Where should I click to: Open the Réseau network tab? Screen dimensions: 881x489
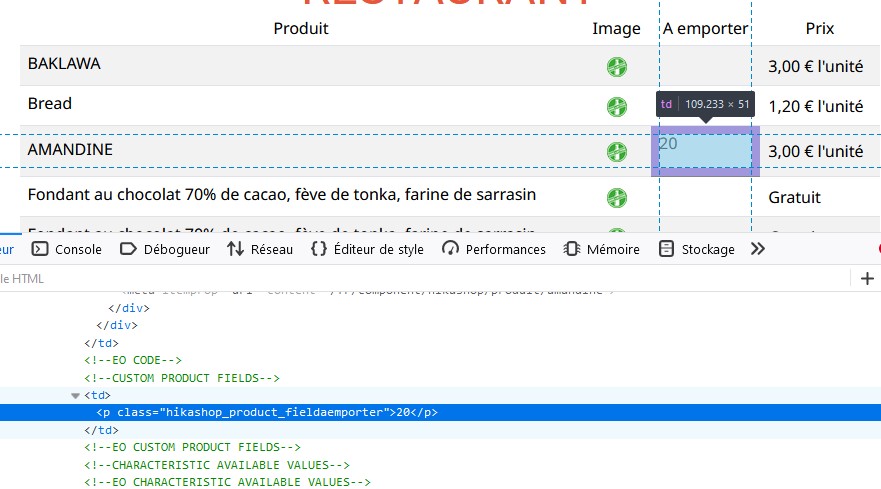(260, 249)
